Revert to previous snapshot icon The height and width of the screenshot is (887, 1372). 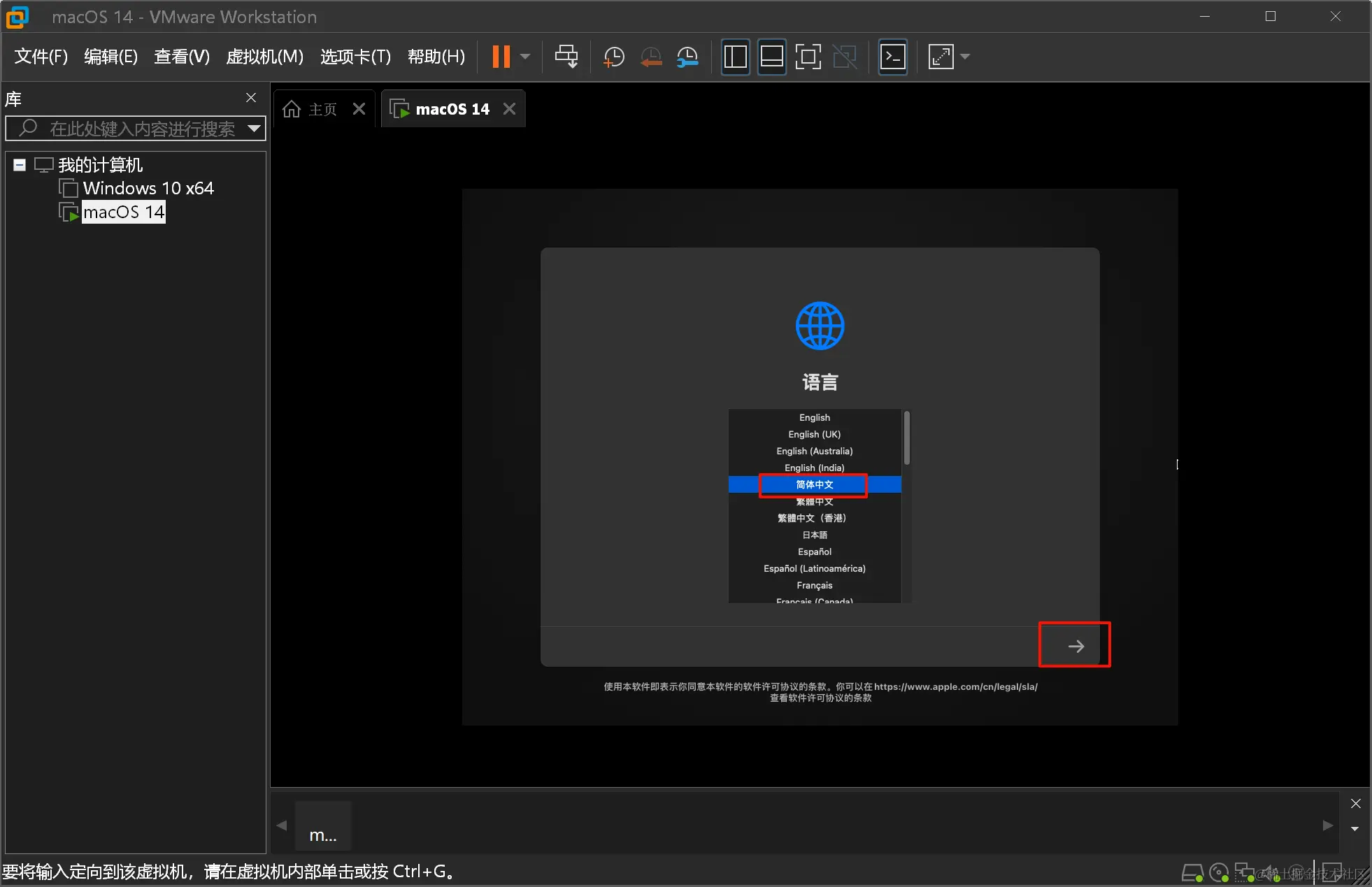651,57
